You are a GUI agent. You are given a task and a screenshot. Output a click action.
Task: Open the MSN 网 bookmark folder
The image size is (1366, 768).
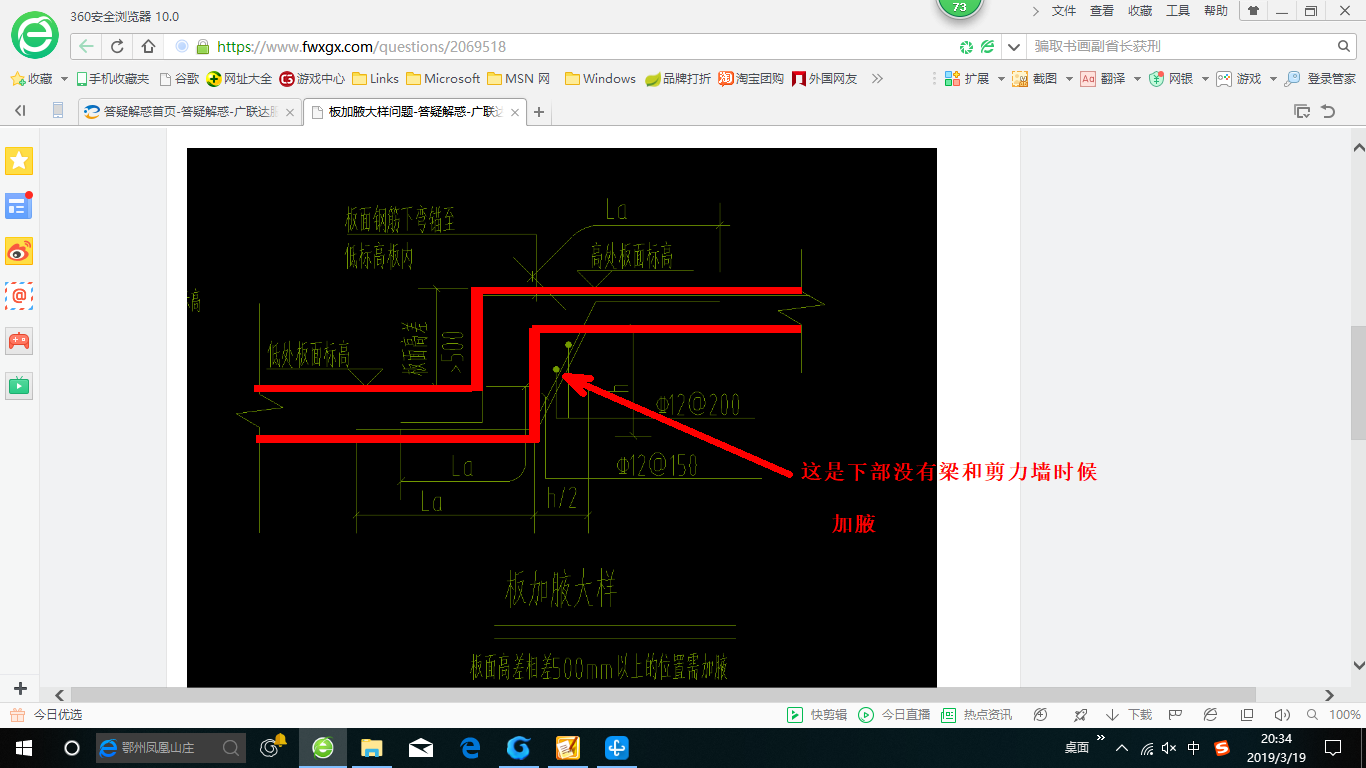518,78
